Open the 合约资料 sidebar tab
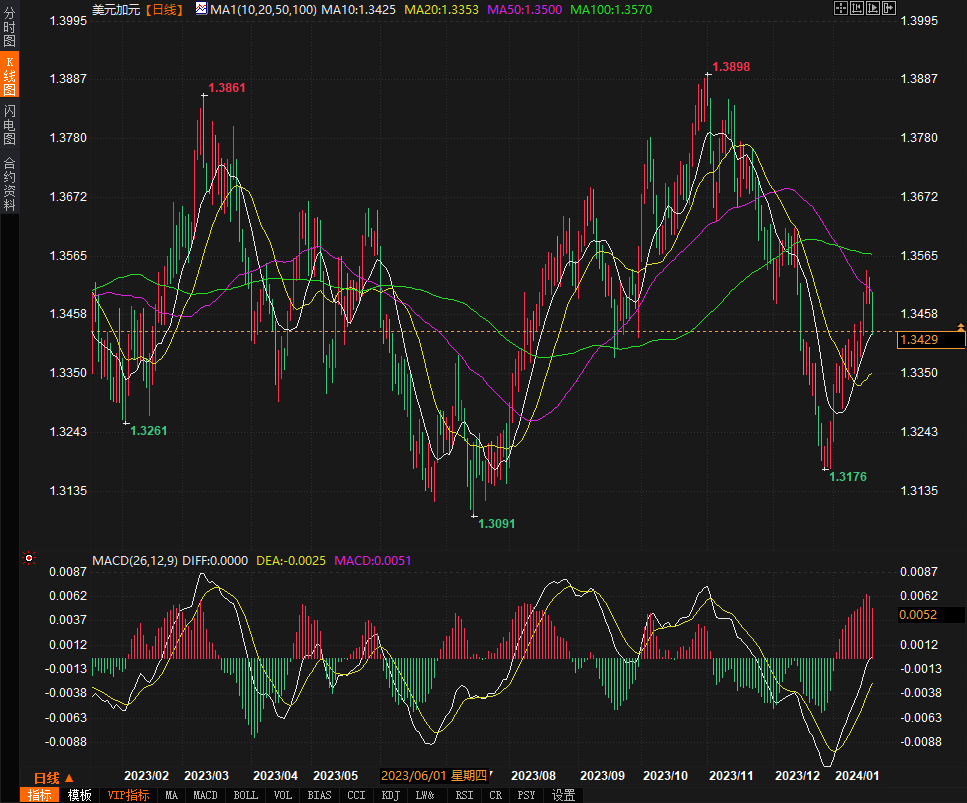 tap(9, 184)
